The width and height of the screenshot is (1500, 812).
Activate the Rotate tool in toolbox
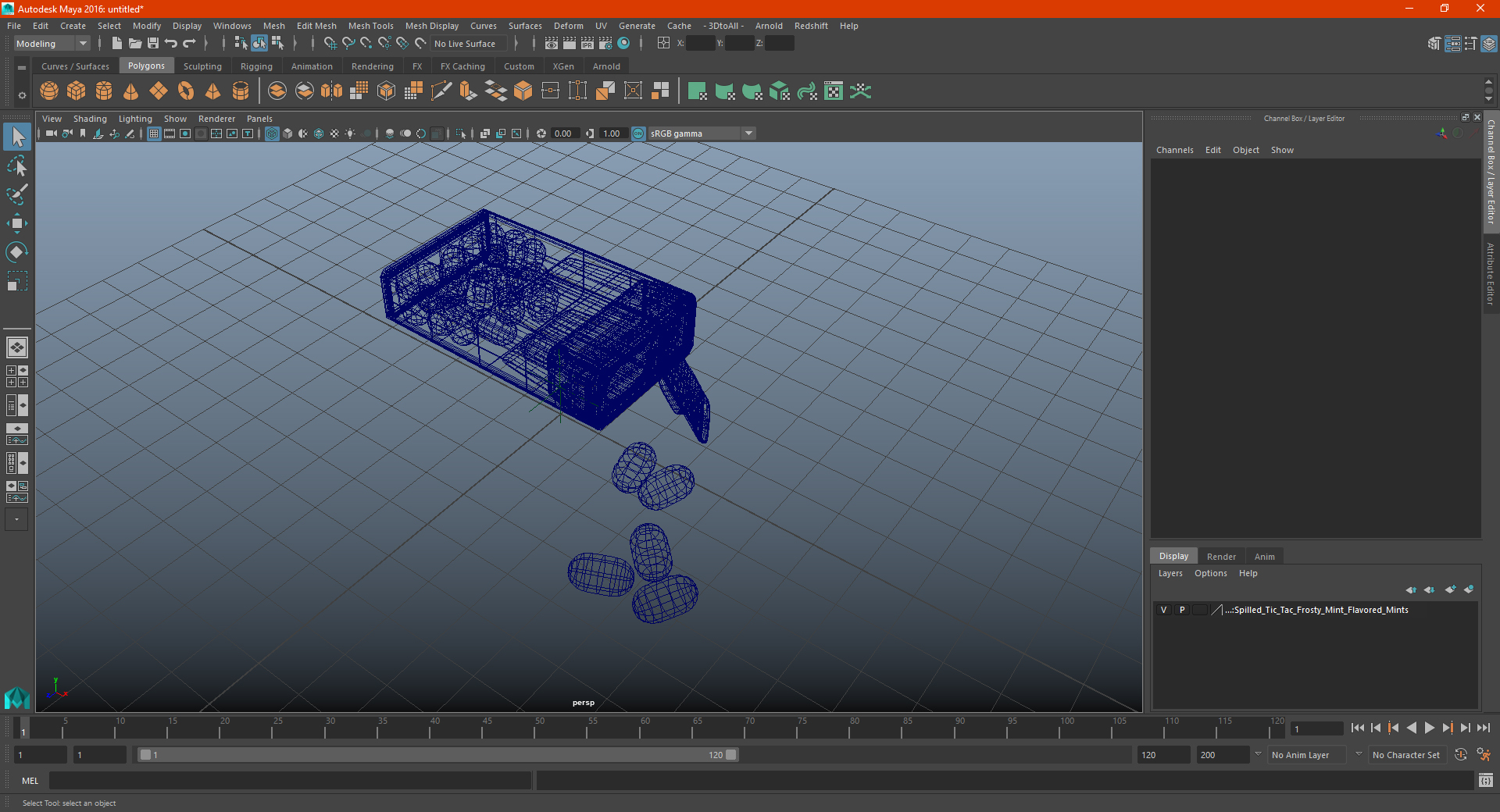tap(16, 252)
